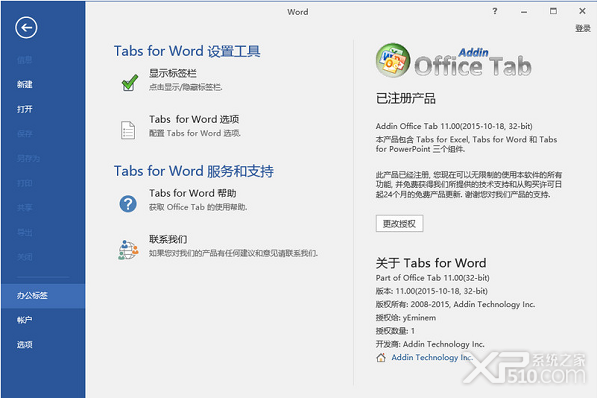The height and width of the screenshot is (398, 600).
Task: Click the 配置 Tabs for Word 选项 description
Action: coord(195,134)
